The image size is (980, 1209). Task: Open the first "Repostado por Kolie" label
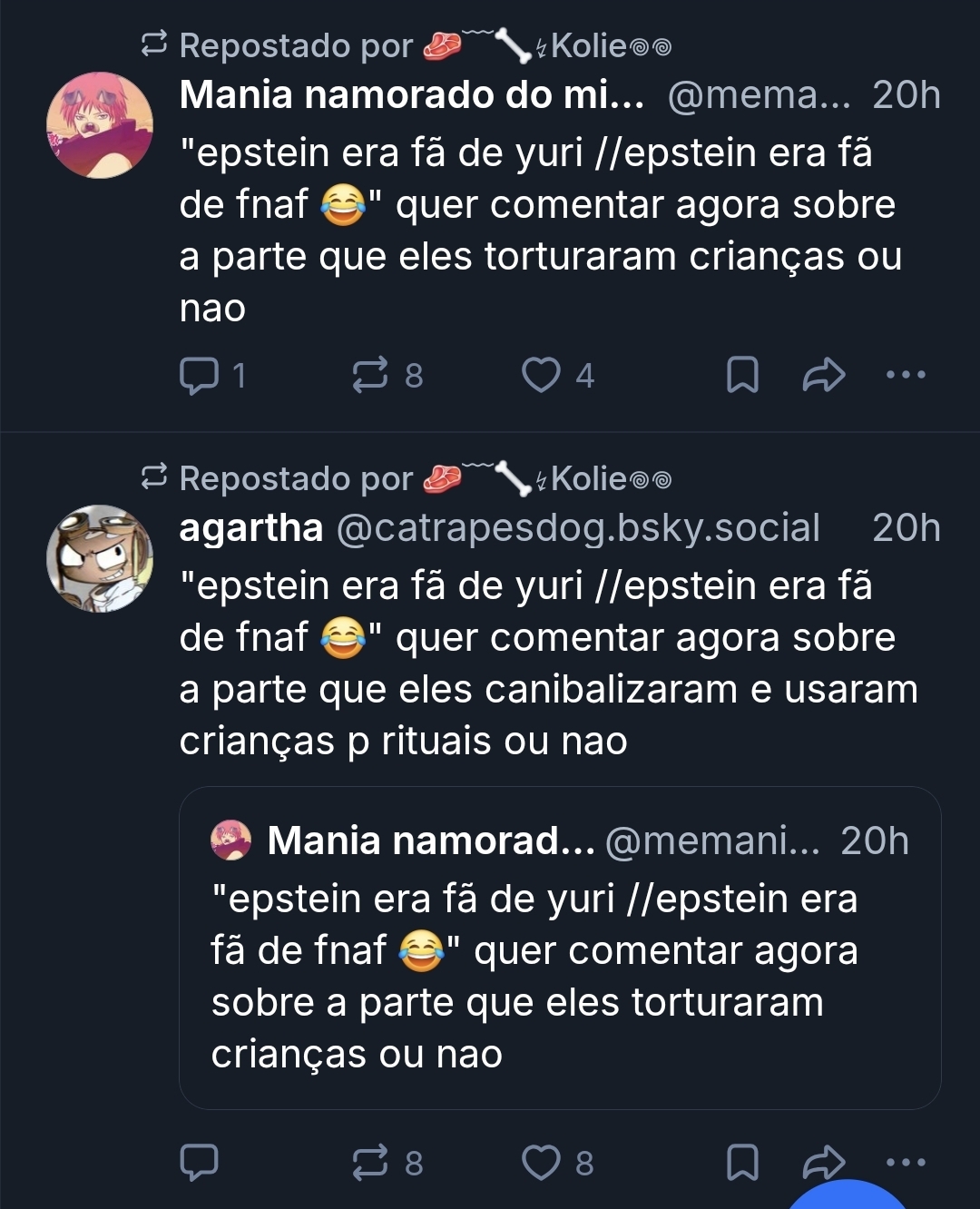point(407,45)
